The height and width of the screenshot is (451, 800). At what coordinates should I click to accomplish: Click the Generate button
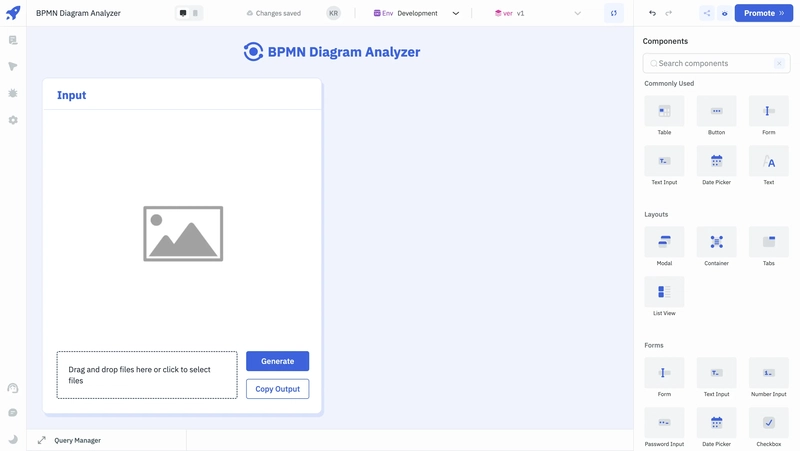(x=278, y=361)
